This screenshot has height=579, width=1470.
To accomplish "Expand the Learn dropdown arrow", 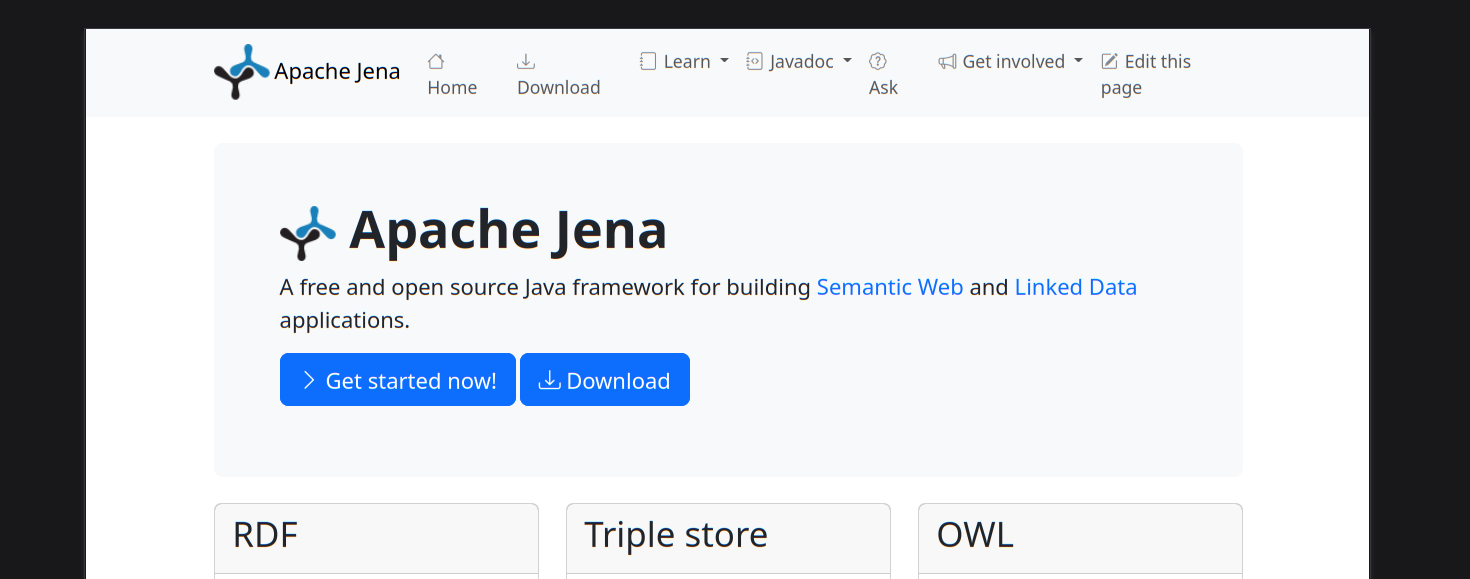I will click(724, 61).
